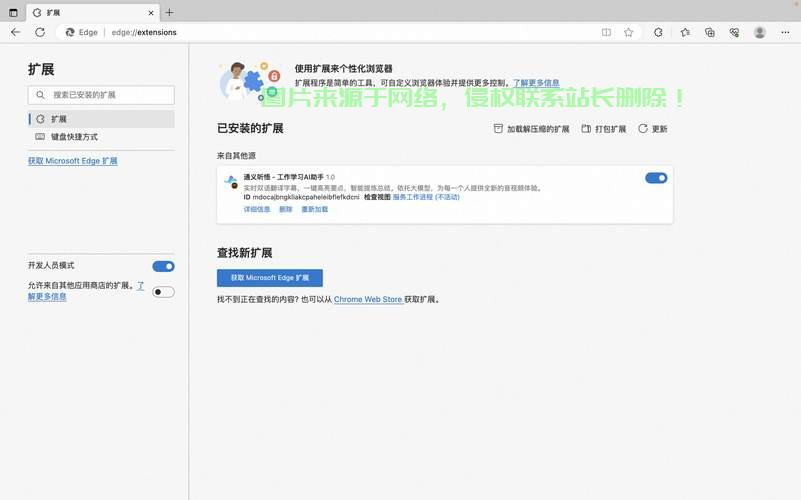Click the 通义听悟 - 工作学习AI助手 title
The image size is (801, 500).
click(x=284, y=177)
